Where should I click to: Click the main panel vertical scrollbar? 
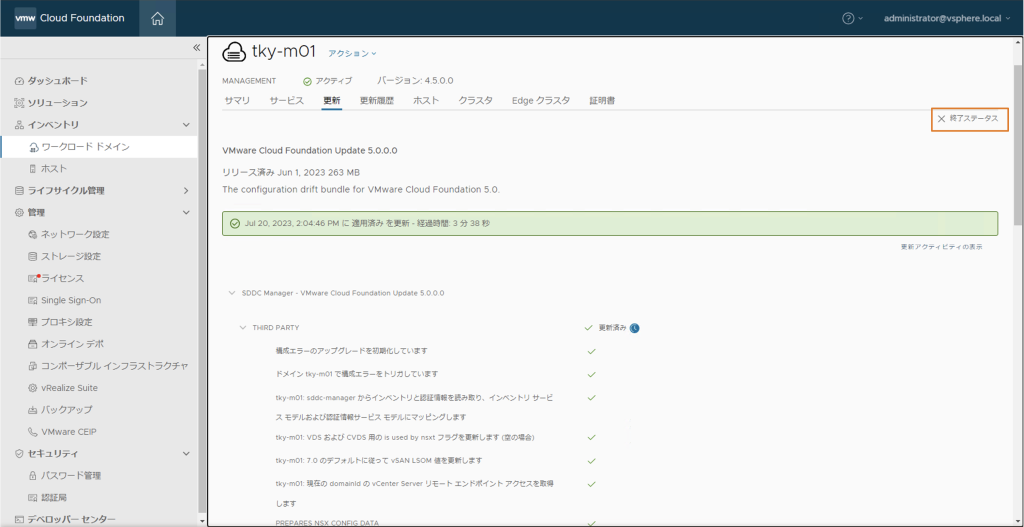(1018, 145)
